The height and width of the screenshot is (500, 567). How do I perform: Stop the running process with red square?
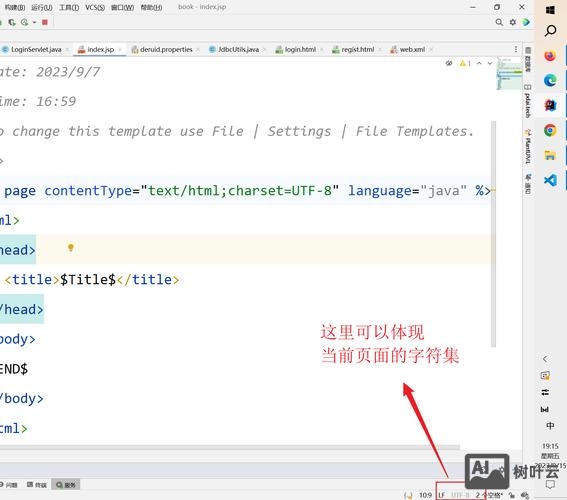tap(45, 22)
